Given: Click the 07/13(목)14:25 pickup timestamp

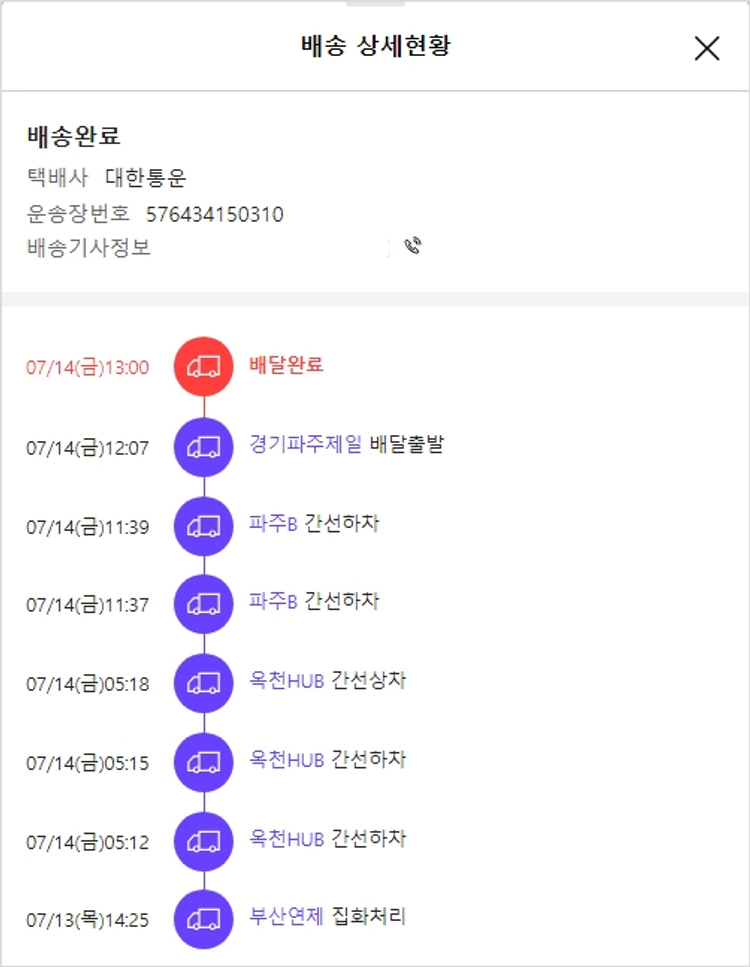Looking at the screenshot, I should tap(88, 920).
